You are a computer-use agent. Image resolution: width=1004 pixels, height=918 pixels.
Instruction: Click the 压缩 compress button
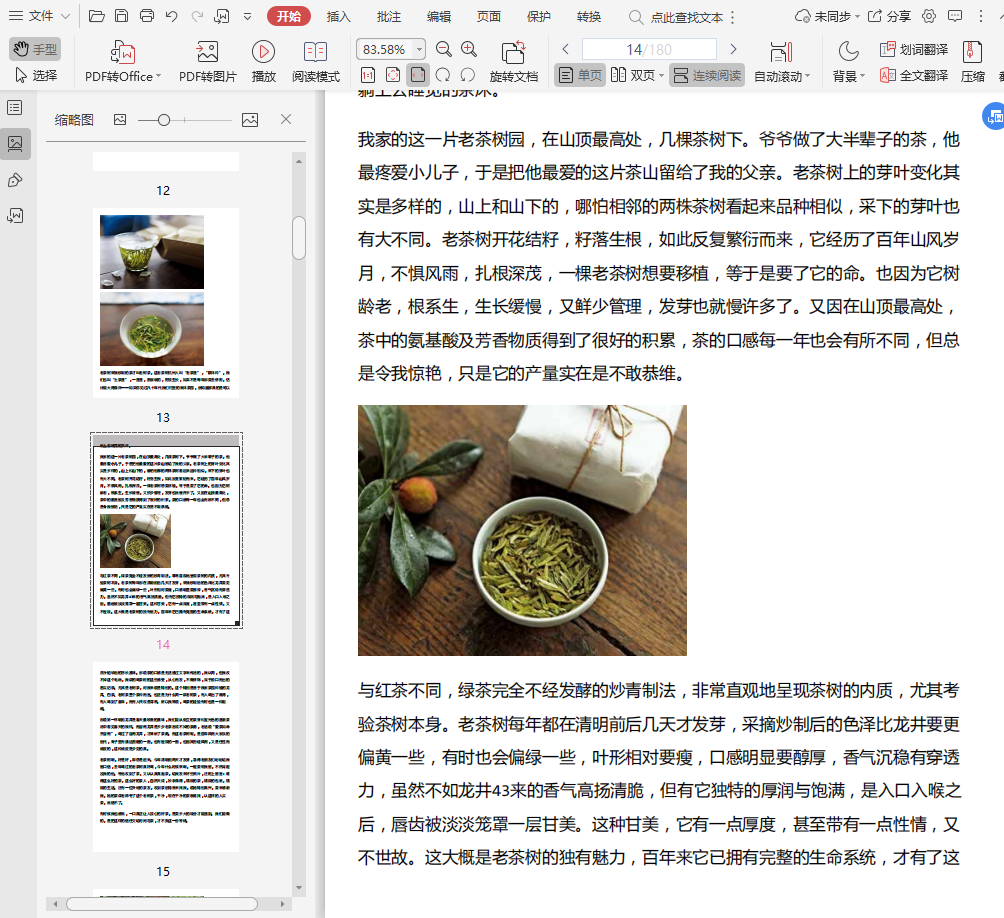972,61
